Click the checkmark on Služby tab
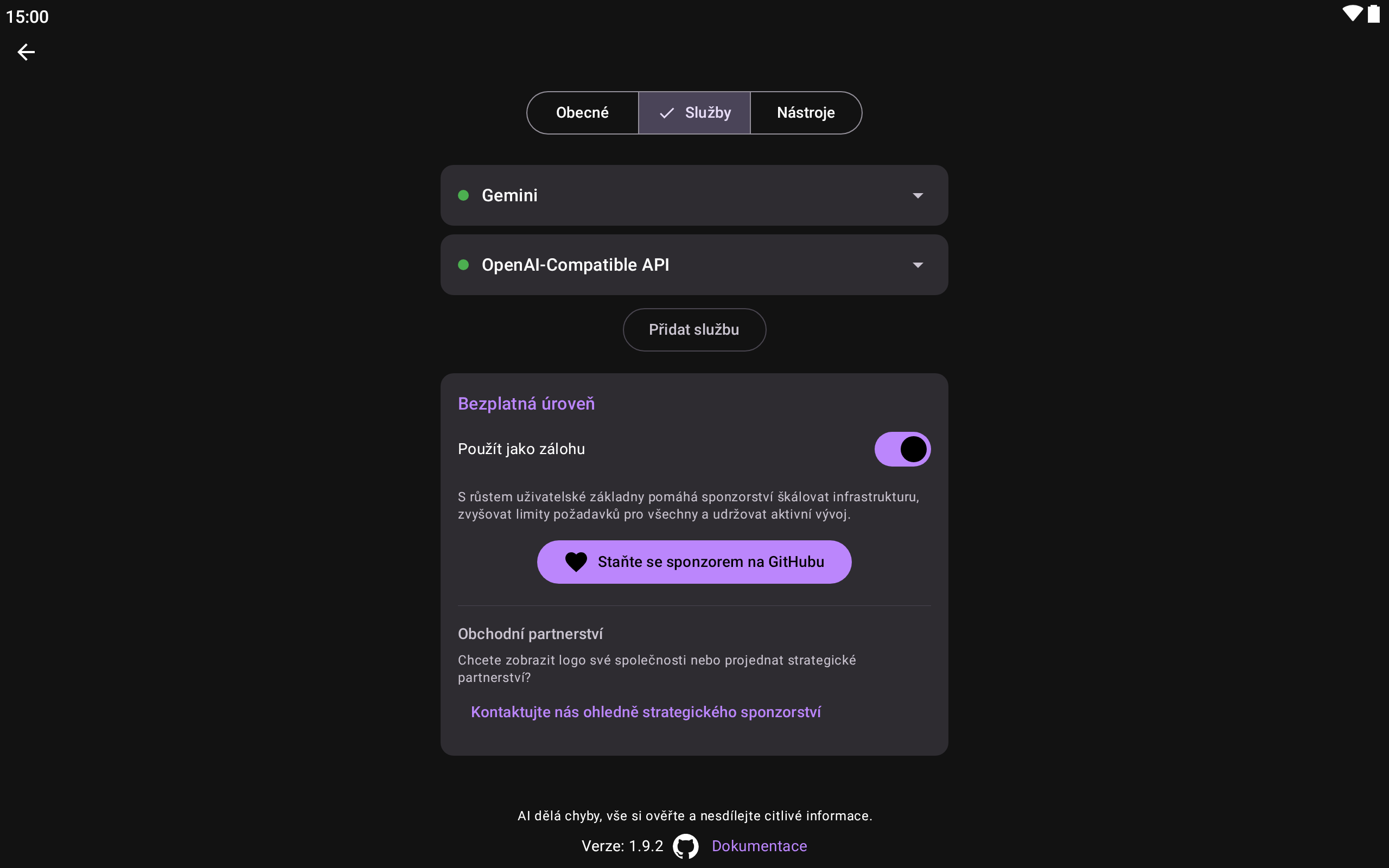 [x=666, y=113]
